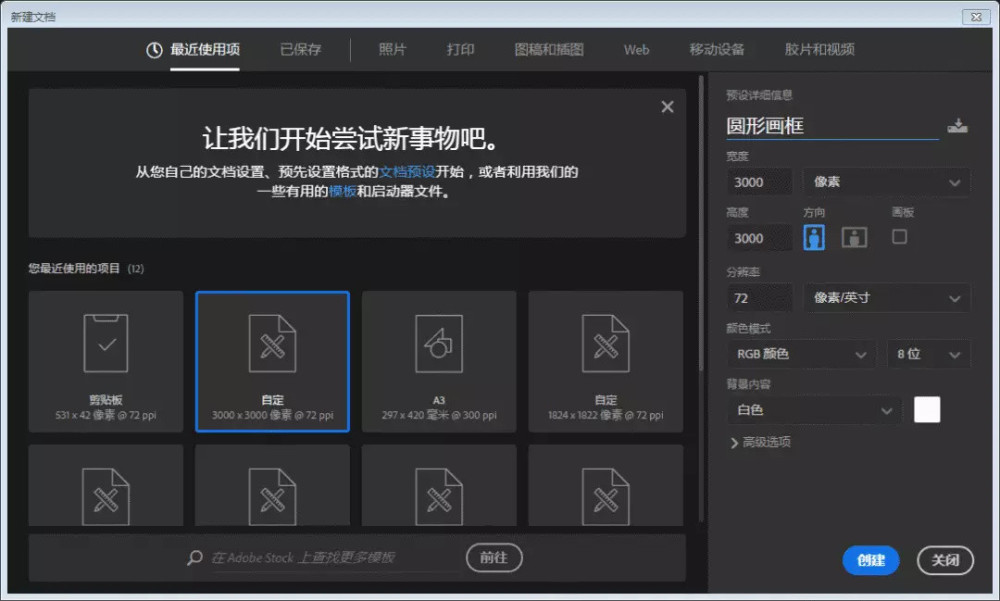Open the 分辨率 像素/英寸 dropdown
Viewport: 1000px width, 601px height.
pos(886,297)
